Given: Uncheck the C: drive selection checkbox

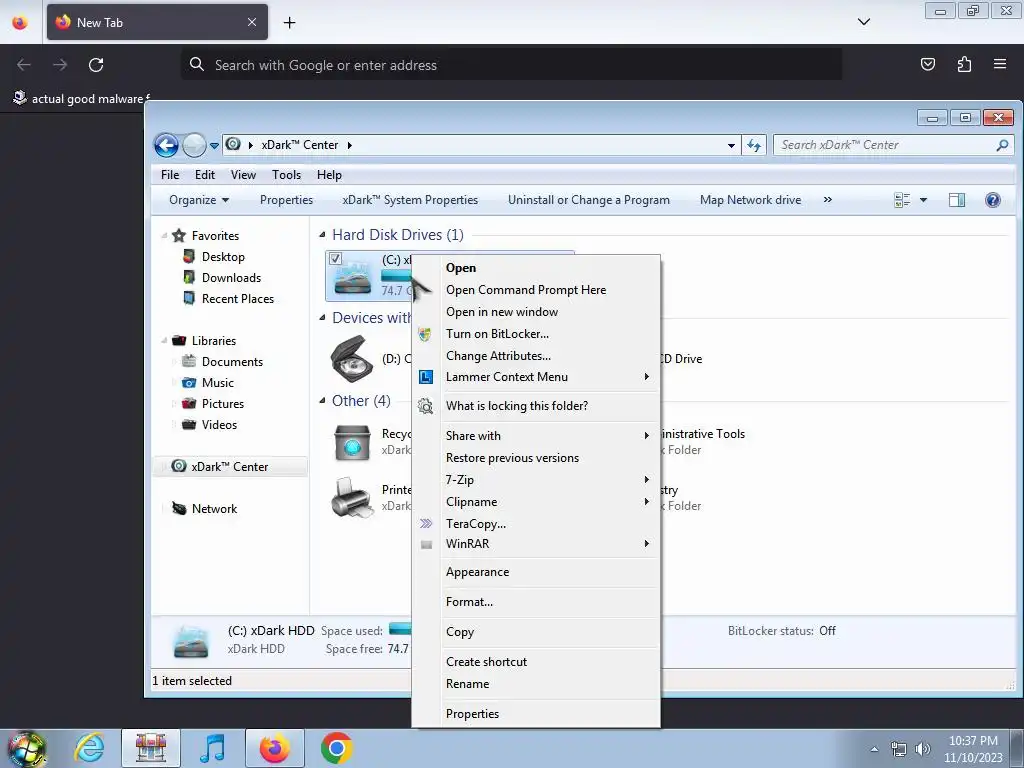Looking at the screenshot, I should point(335,259).
